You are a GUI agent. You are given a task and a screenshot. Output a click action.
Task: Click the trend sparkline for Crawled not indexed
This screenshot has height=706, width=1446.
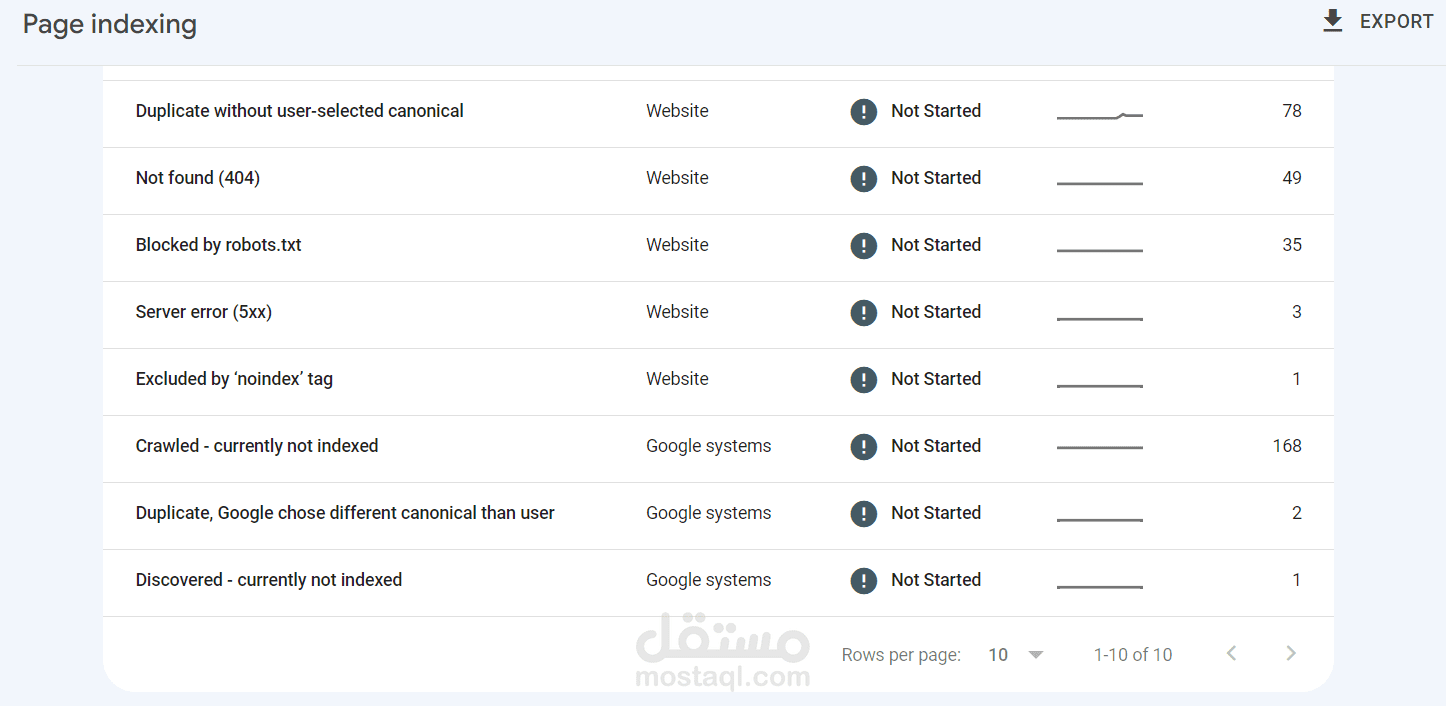[1099, 447]
